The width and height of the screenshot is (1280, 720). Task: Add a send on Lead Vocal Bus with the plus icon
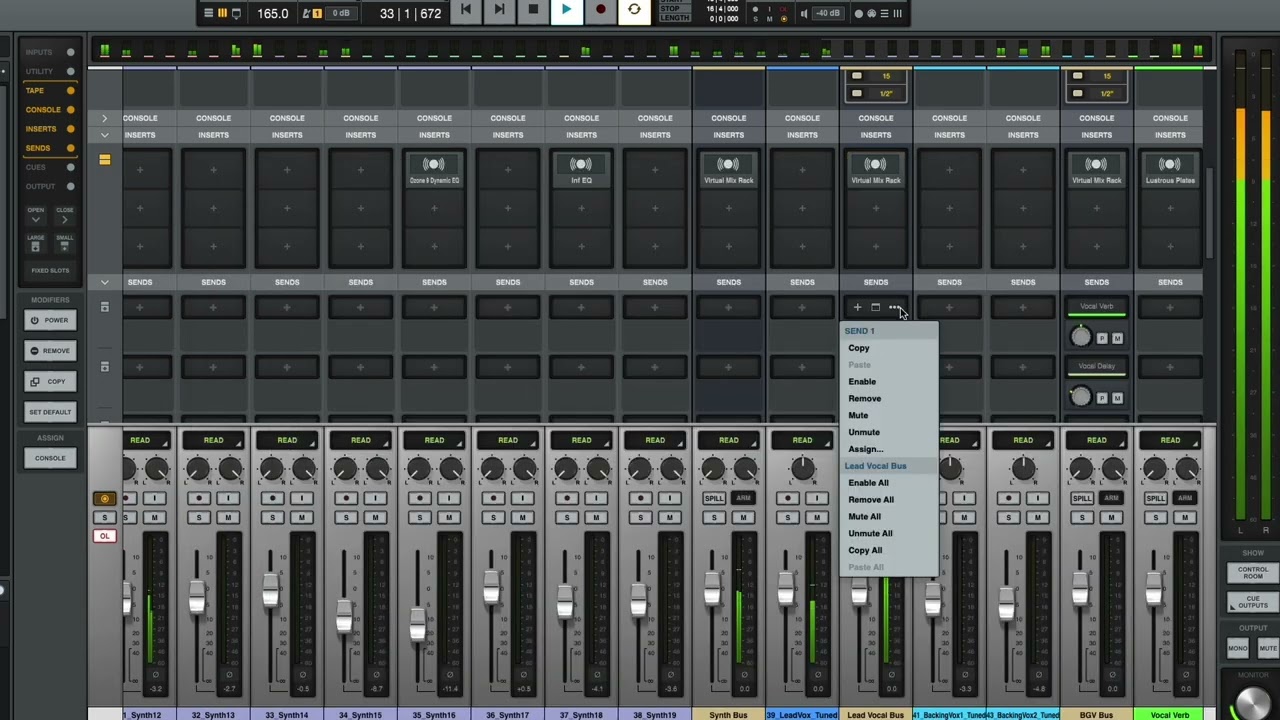click(857, 308)
